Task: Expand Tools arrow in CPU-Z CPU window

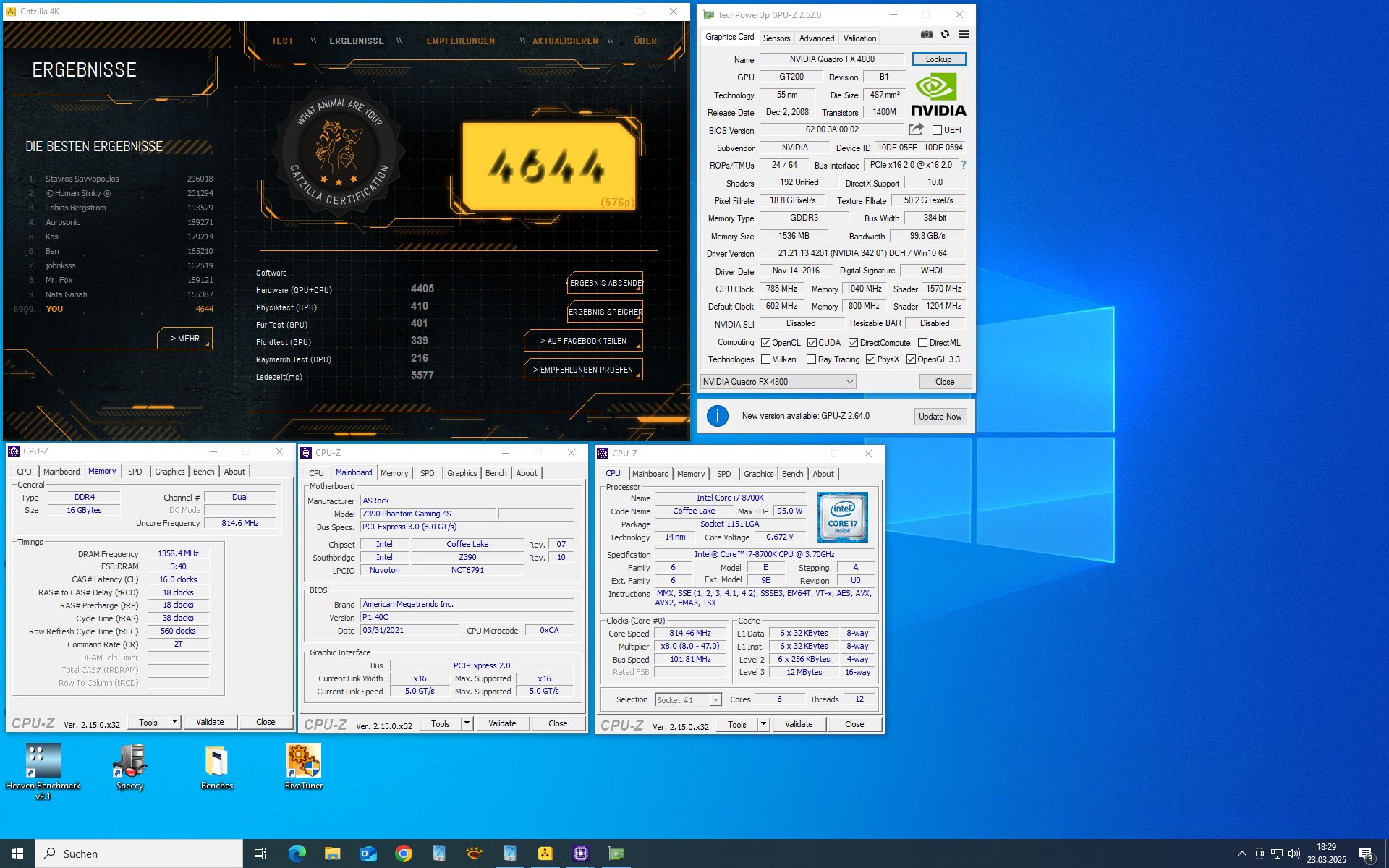Action: [763, 724]
